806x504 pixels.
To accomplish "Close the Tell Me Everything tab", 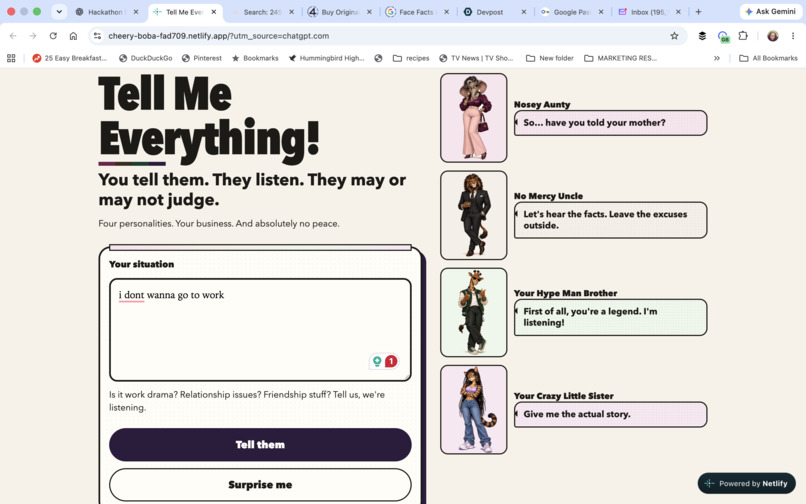I will point(214,12).
